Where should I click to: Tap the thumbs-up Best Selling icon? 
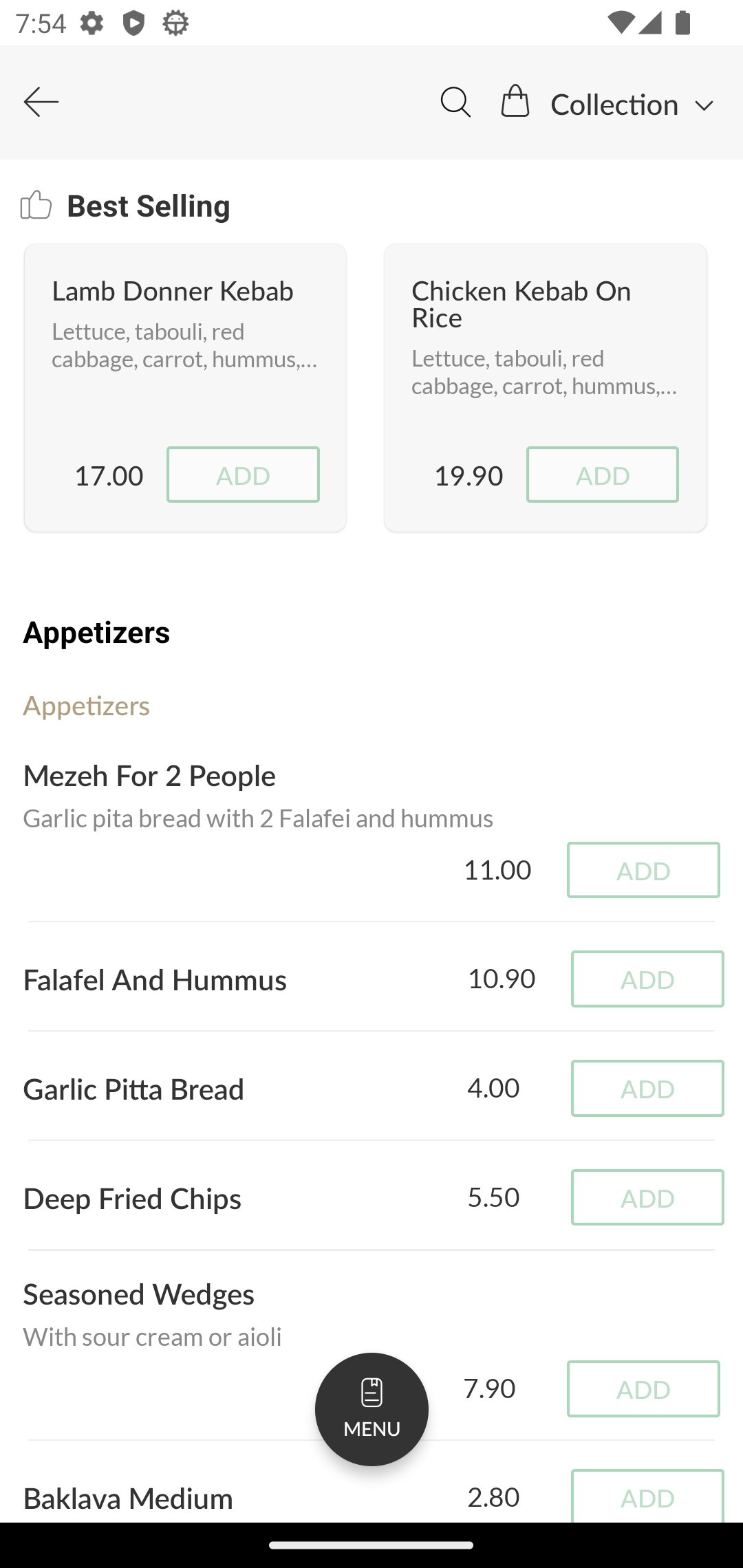pyautogui.click(x=36, y=205)
